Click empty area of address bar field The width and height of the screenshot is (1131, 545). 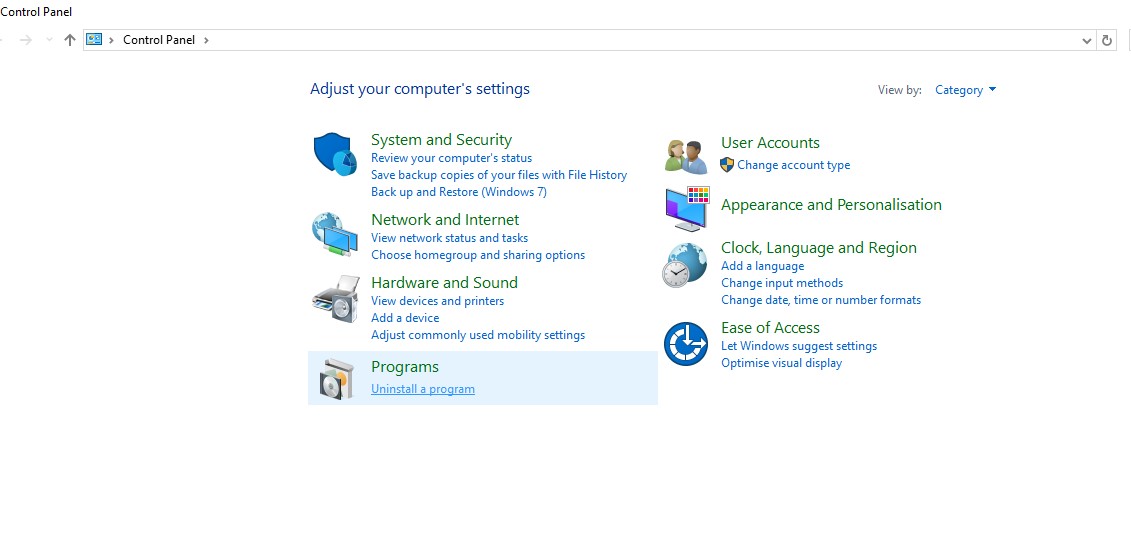[x=642, y=40]
